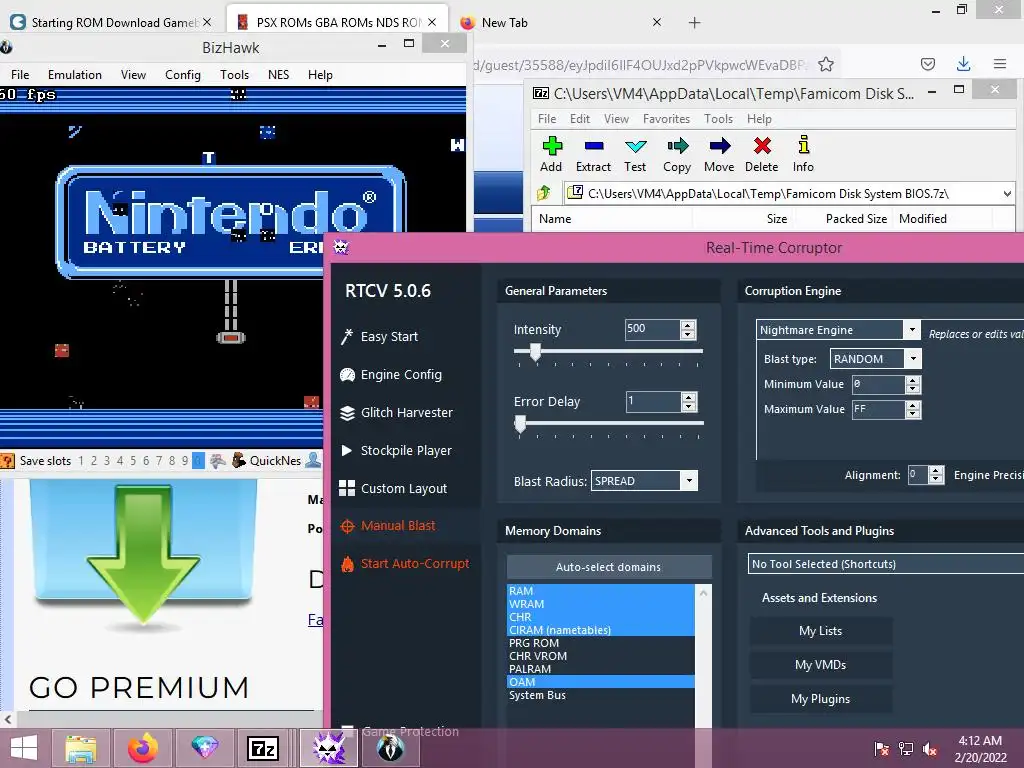Click the Error Delay slider thumb
This screenshot has width=1024, height=768.
coord(520,424)
